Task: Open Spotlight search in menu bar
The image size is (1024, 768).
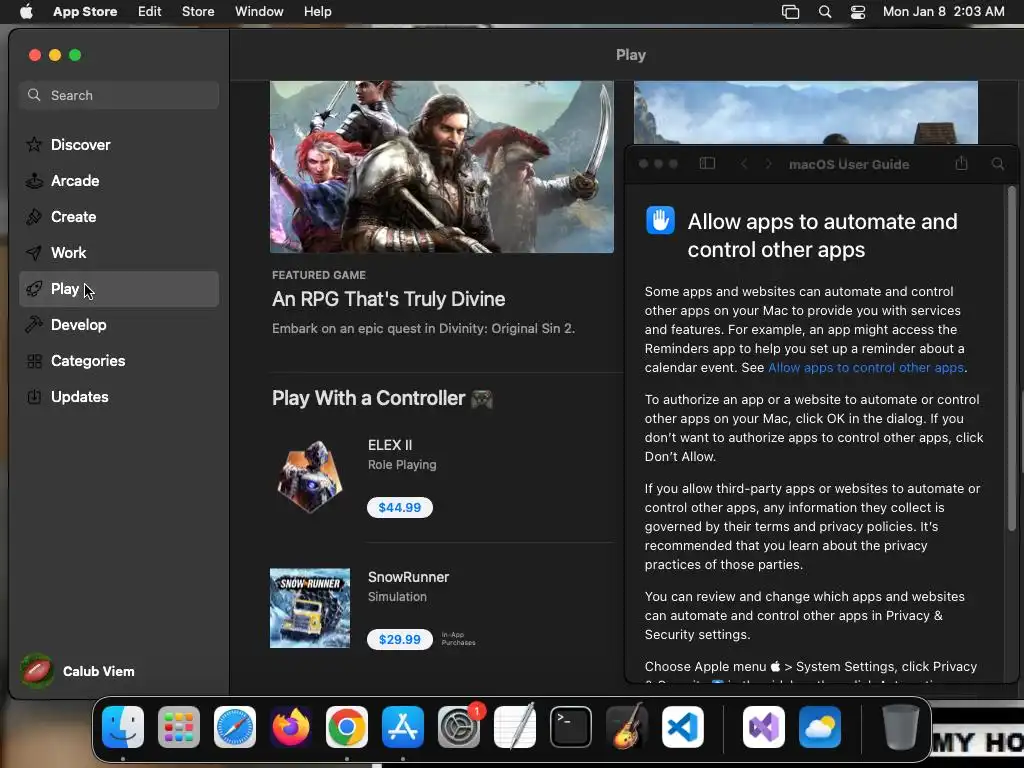Action: (825, 12)
